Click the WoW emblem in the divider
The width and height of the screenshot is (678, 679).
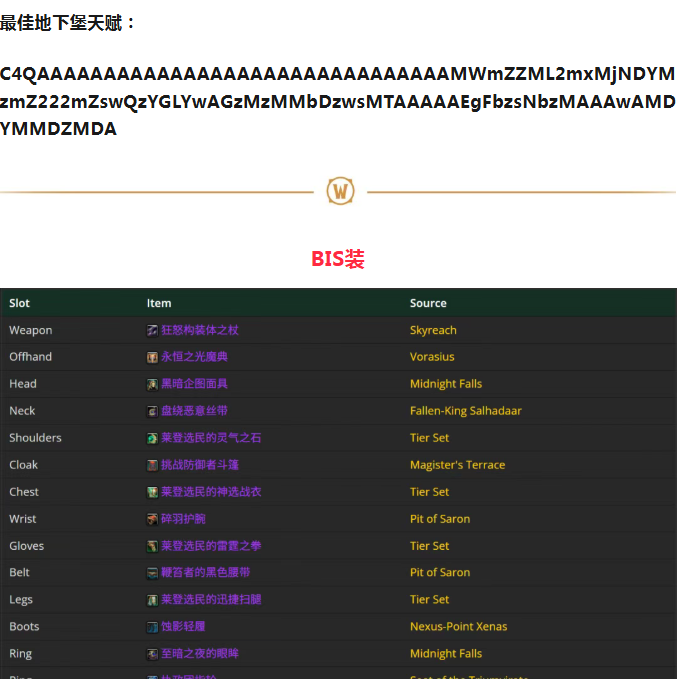pos(340,191)
